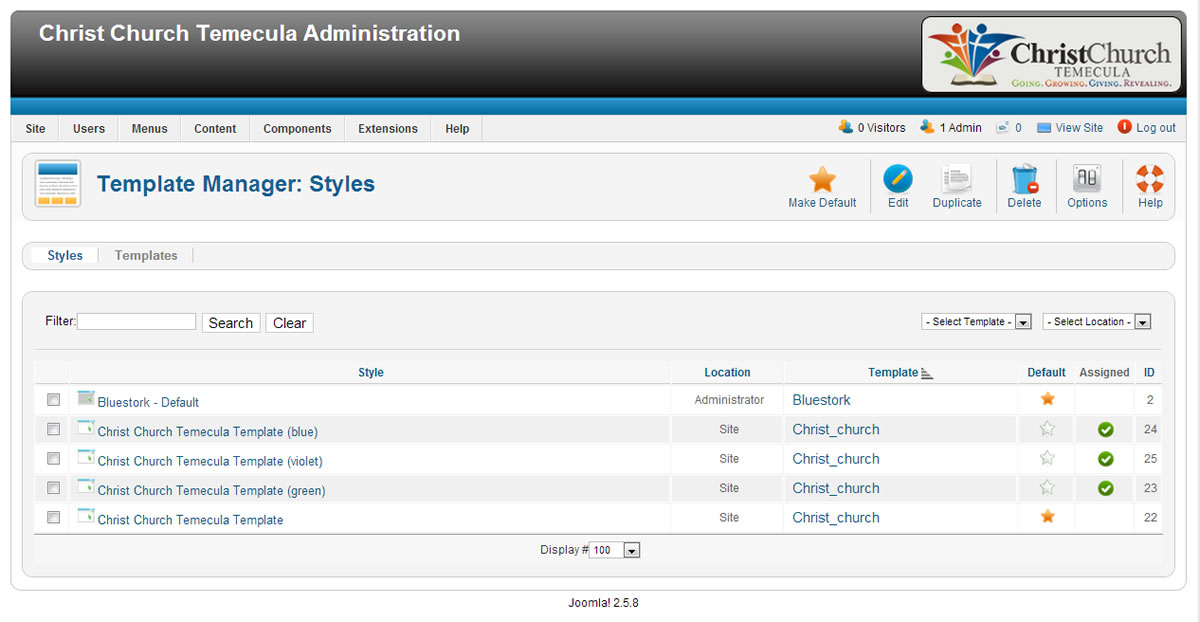Check the green template row checkbox
The width and height of the screenshot is (1200, 622).
(53, 488)
